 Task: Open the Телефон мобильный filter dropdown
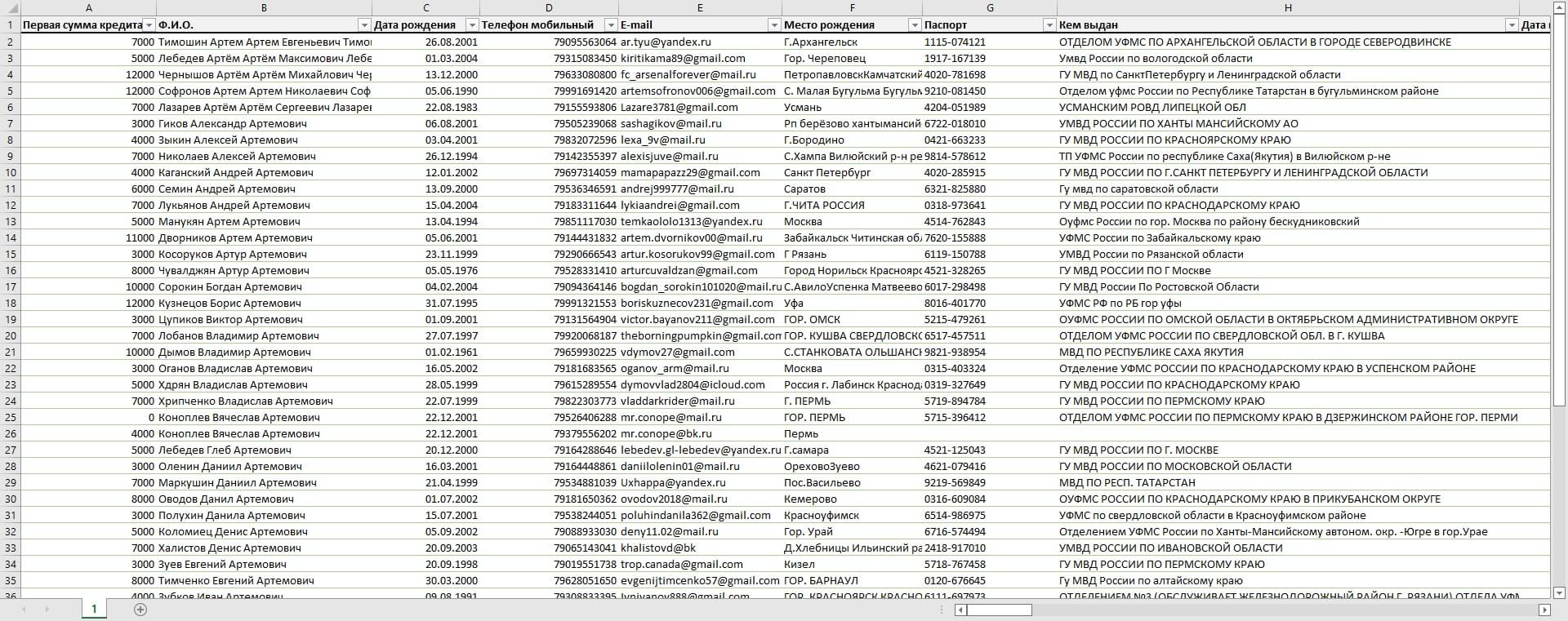click(x=610, y=25)
